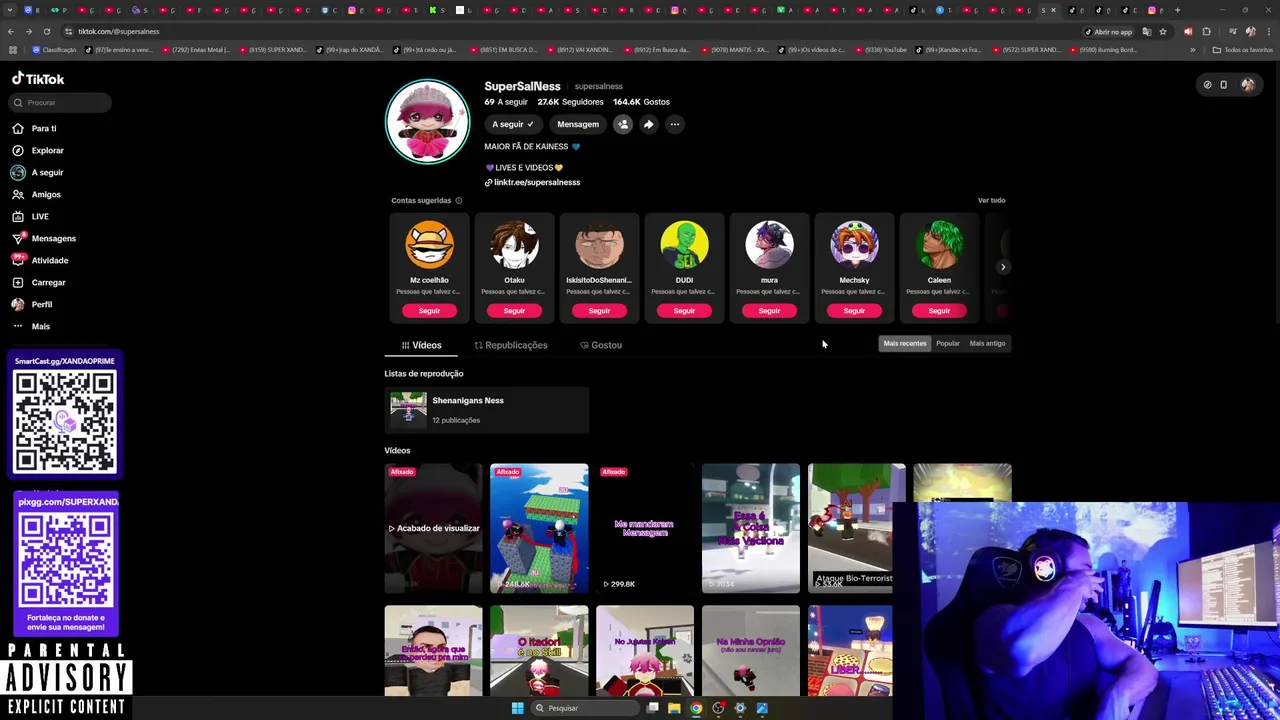This screenshot has width=1280, height=720.
Task: Open Acabado de visualizar video
Action: (x=433, y=528)
